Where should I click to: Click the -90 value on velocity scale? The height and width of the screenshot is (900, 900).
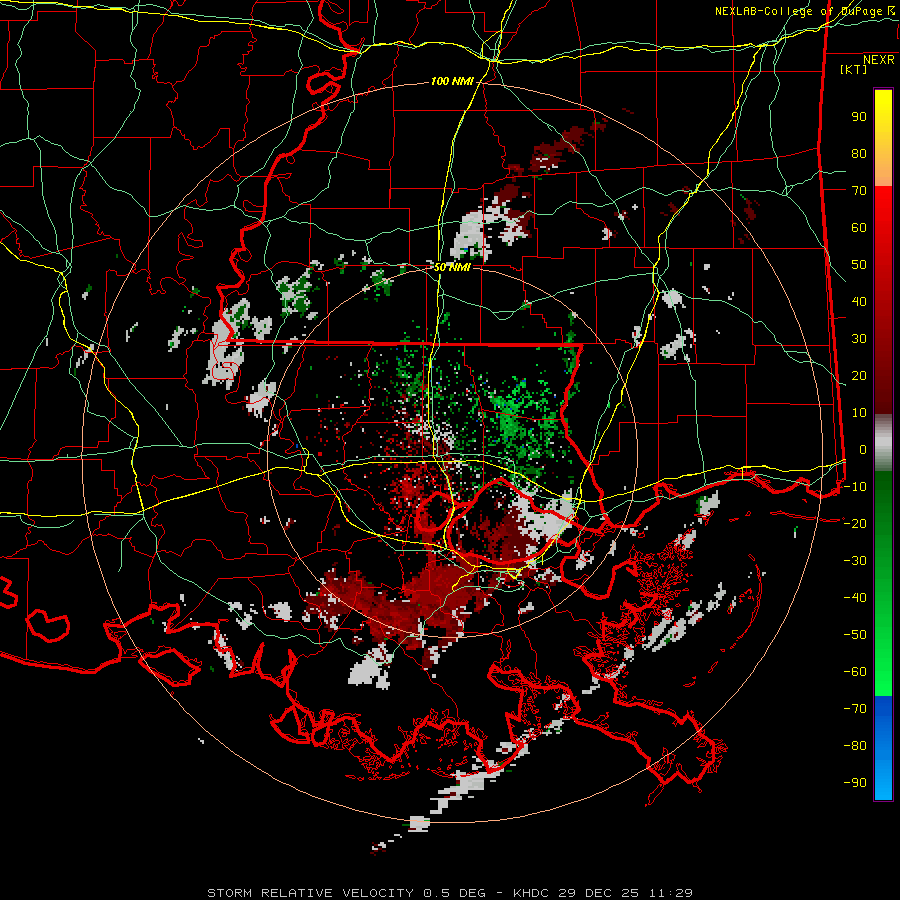click(855, 783)
